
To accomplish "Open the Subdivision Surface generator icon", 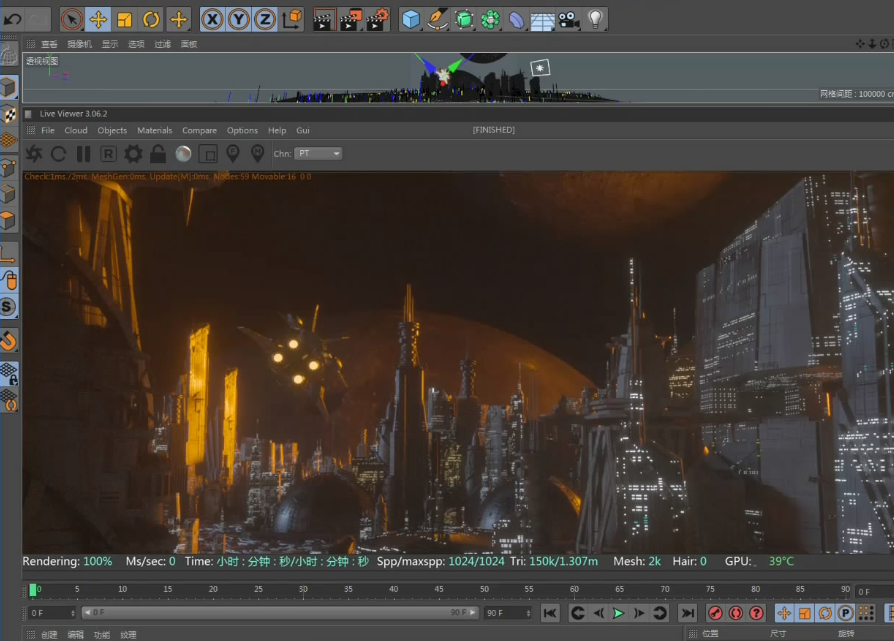I will 464,19.
